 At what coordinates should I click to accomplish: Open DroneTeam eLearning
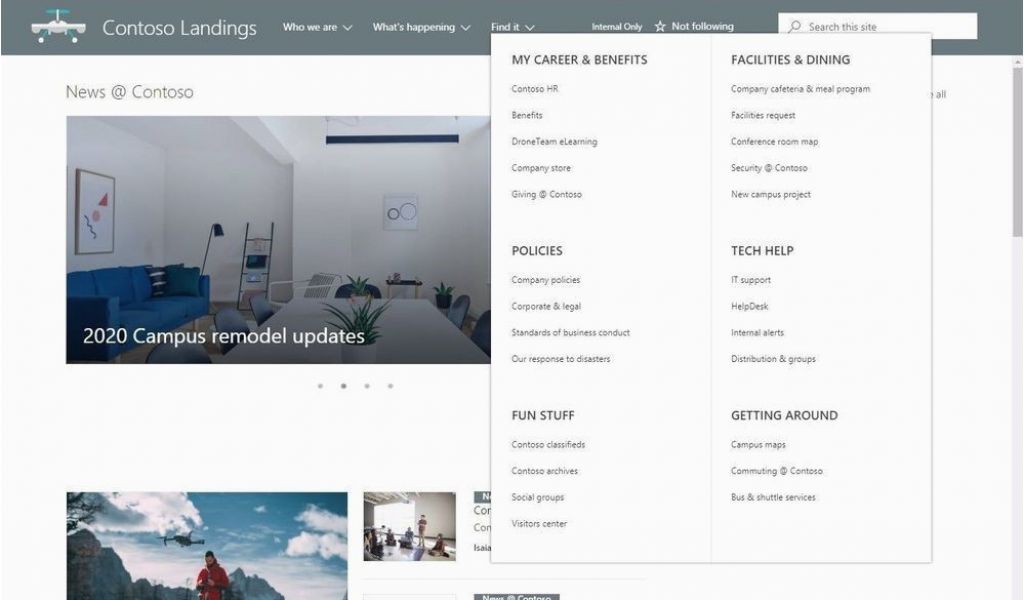pyautogui.click(x=554, y=142)
